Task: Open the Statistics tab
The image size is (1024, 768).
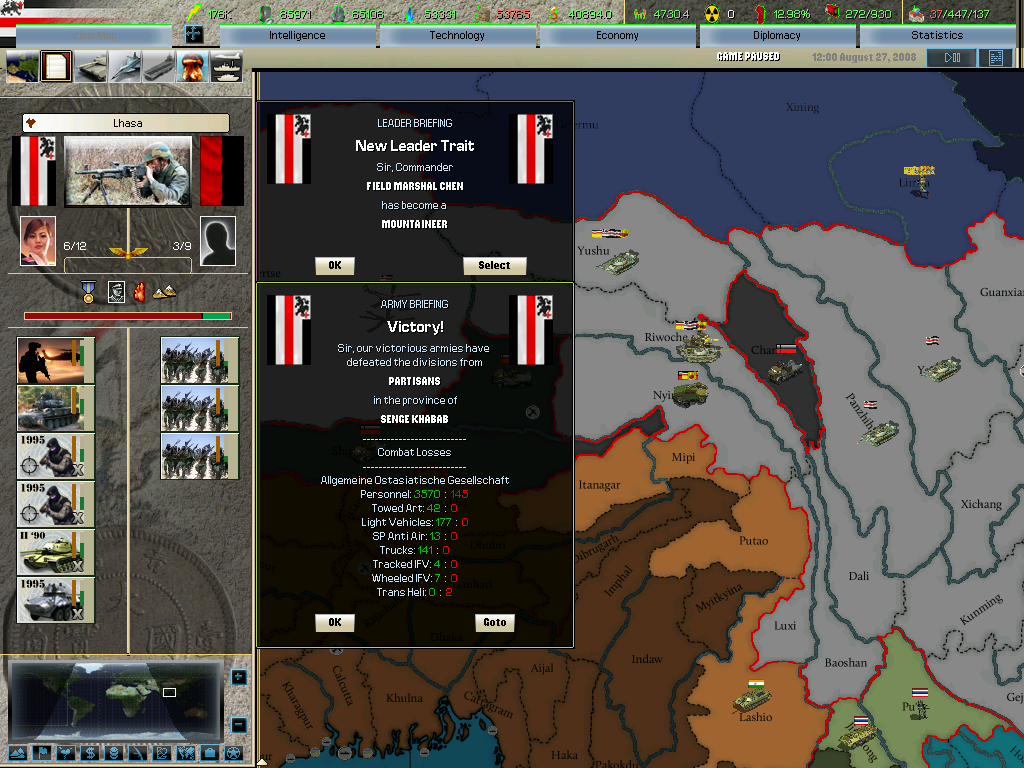Action: point(937,35)
